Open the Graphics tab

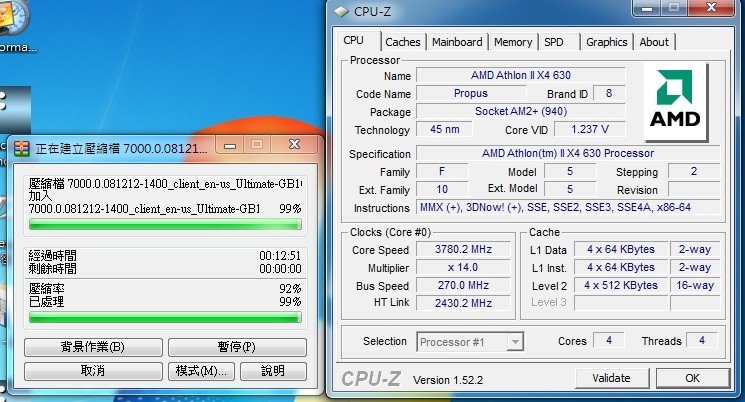tap(607, 42)
